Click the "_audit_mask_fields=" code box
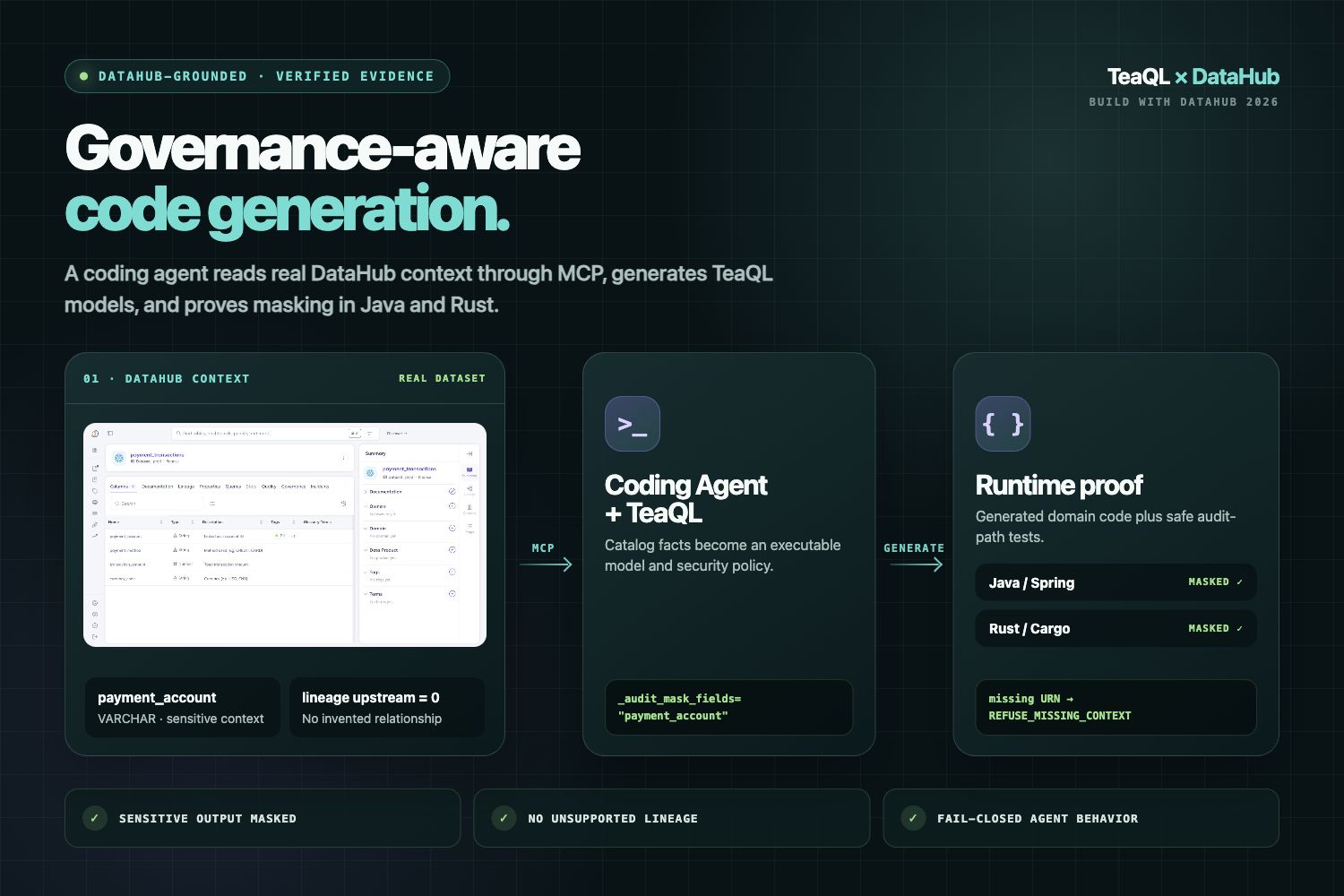The height and width of the screenshot is (896, 1344). pyautogui.click(x=728, y=707)
